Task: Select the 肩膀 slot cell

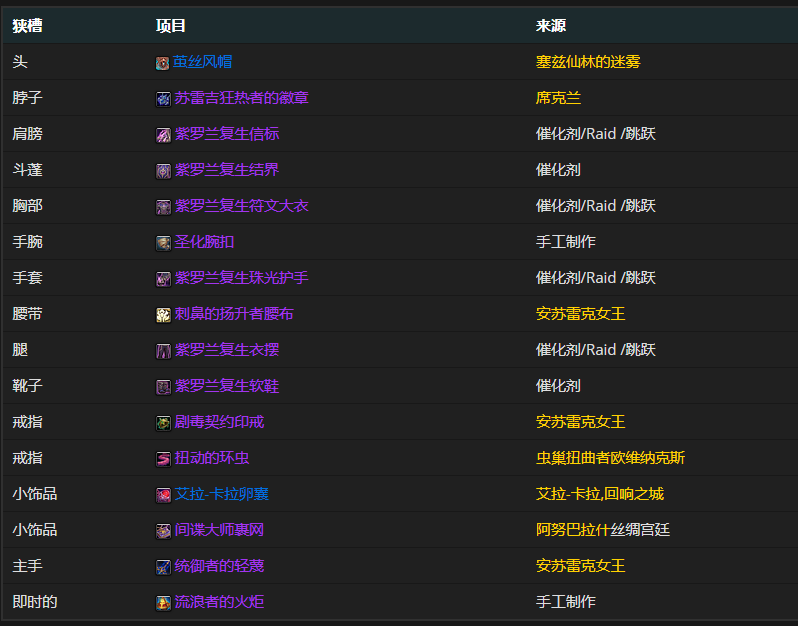Action: tap(27, 134)
